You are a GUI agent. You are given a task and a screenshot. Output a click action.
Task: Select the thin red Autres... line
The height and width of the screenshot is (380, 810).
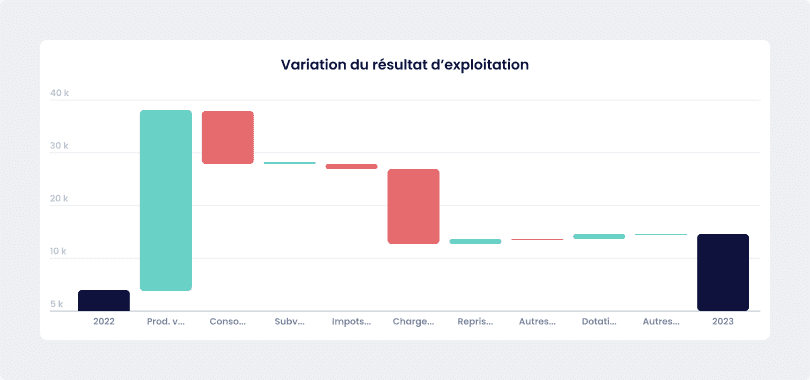pos(537,240)
